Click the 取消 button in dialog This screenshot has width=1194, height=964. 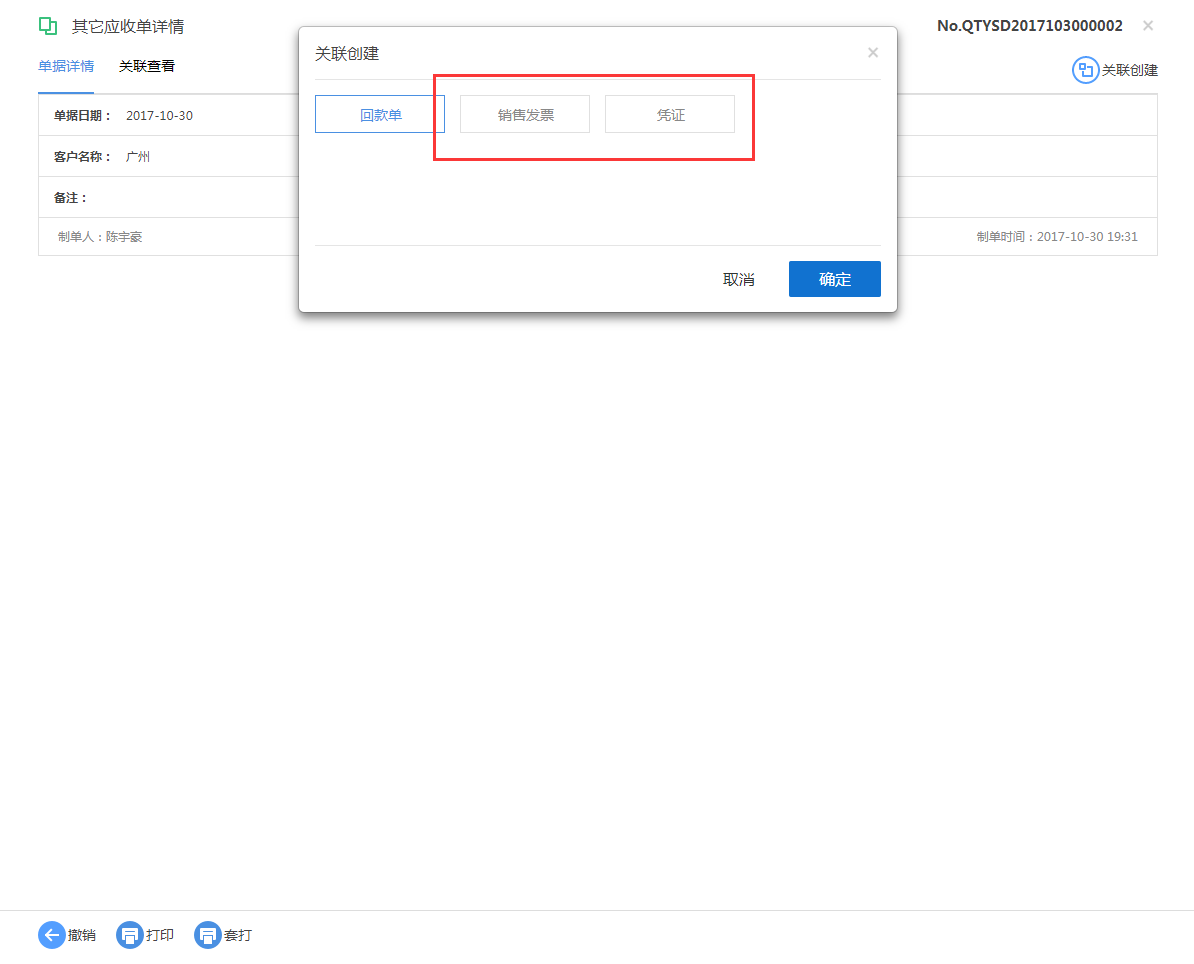click(x=739, y=279)
